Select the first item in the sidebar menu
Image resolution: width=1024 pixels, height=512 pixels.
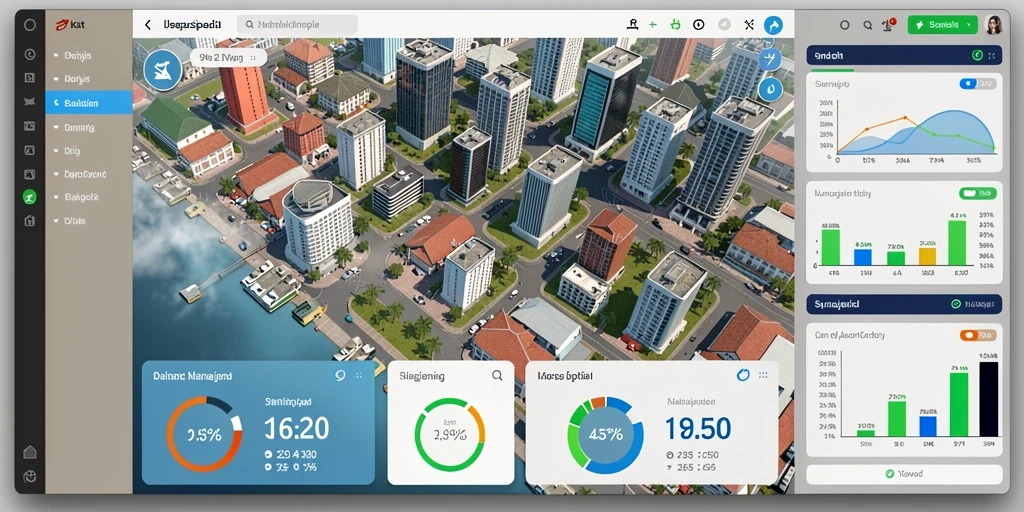click(89, 56)
